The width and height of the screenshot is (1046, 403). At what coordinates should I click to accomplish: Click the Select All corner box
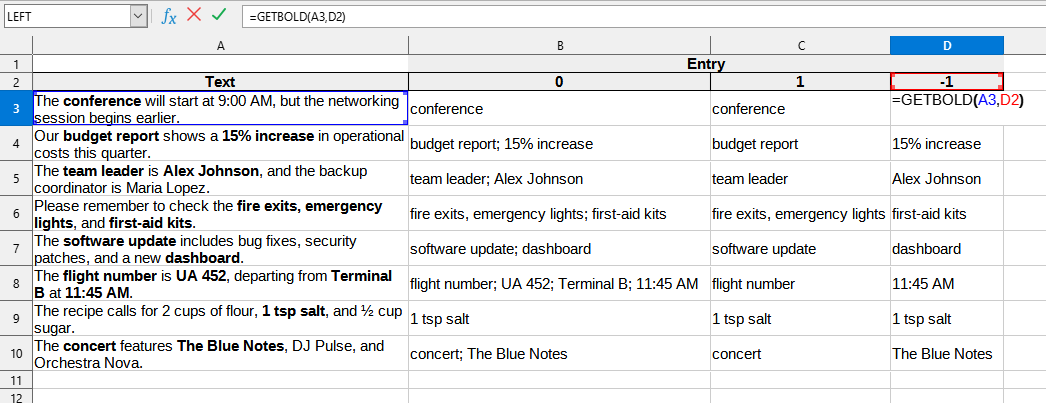click(x=16, y=46)
